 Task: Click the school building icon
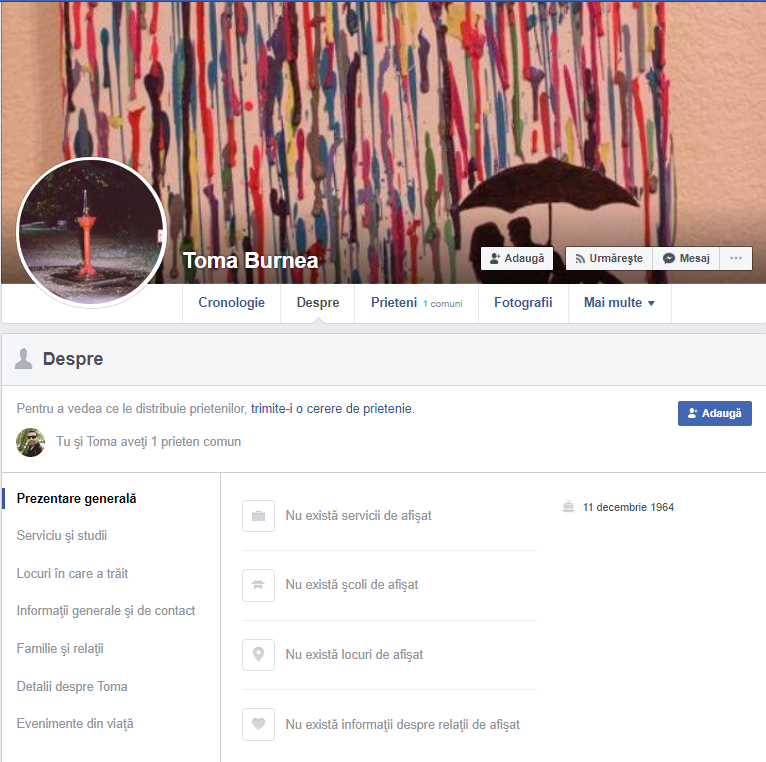click(258, 585)
